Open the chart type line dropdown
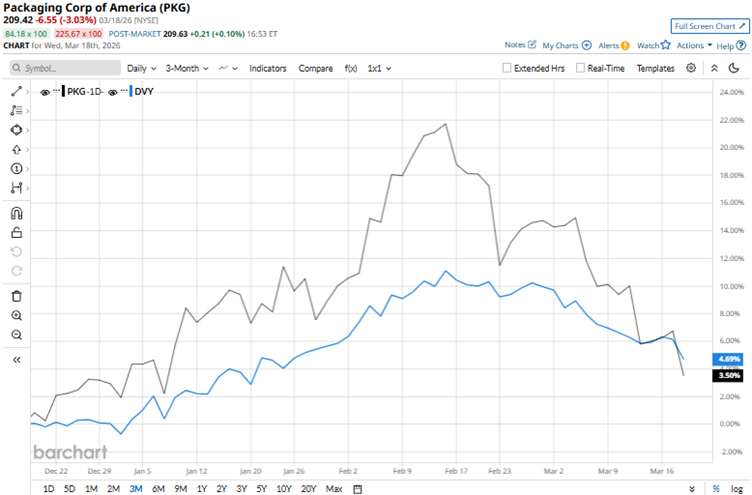The width and height of the screenshot is (752, 495). pyautogui.click(x=228, y=69)
